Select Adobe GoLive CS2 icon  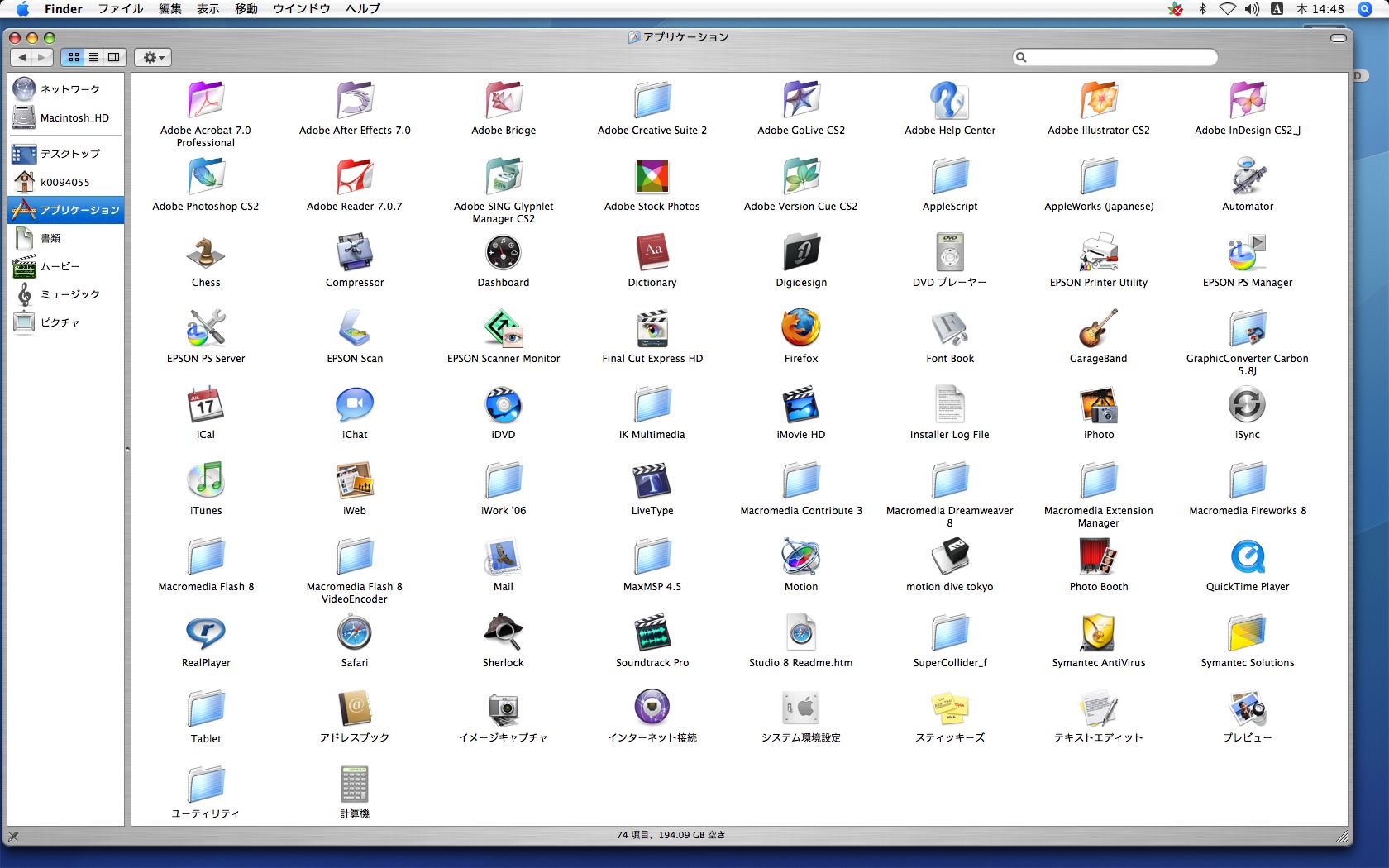click(801, 101)
